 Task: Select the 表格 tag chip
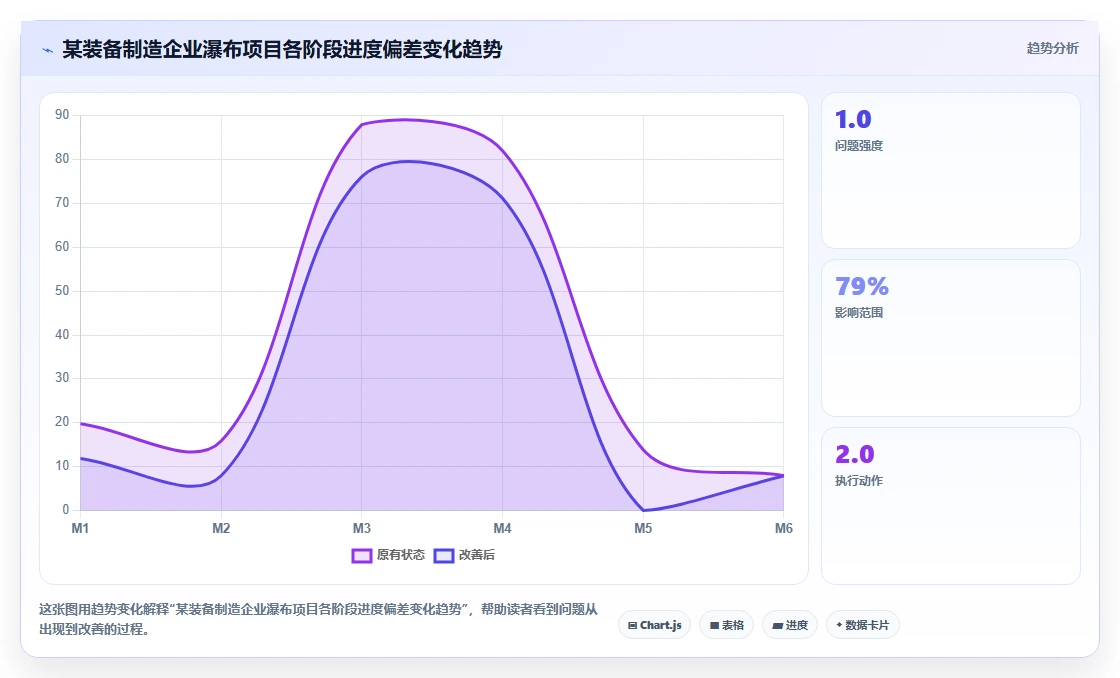click(726, 625)
